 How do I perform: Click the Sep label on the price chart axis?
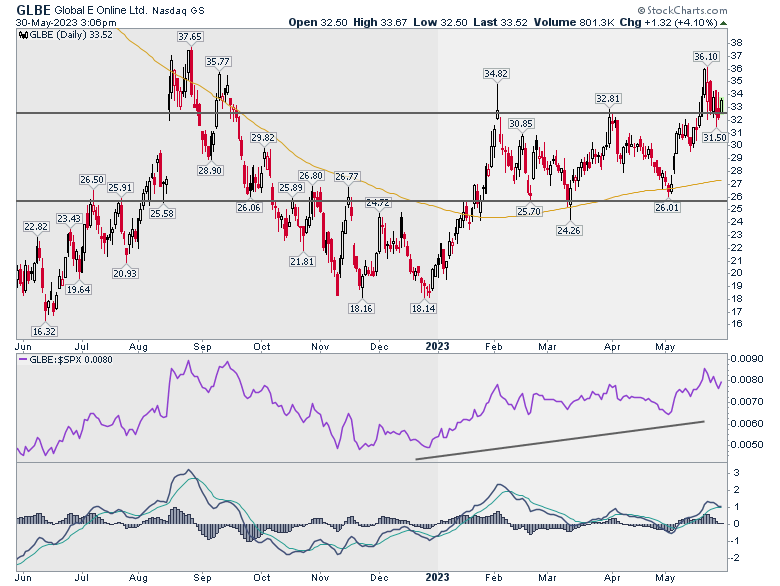[x=202, y=347]
